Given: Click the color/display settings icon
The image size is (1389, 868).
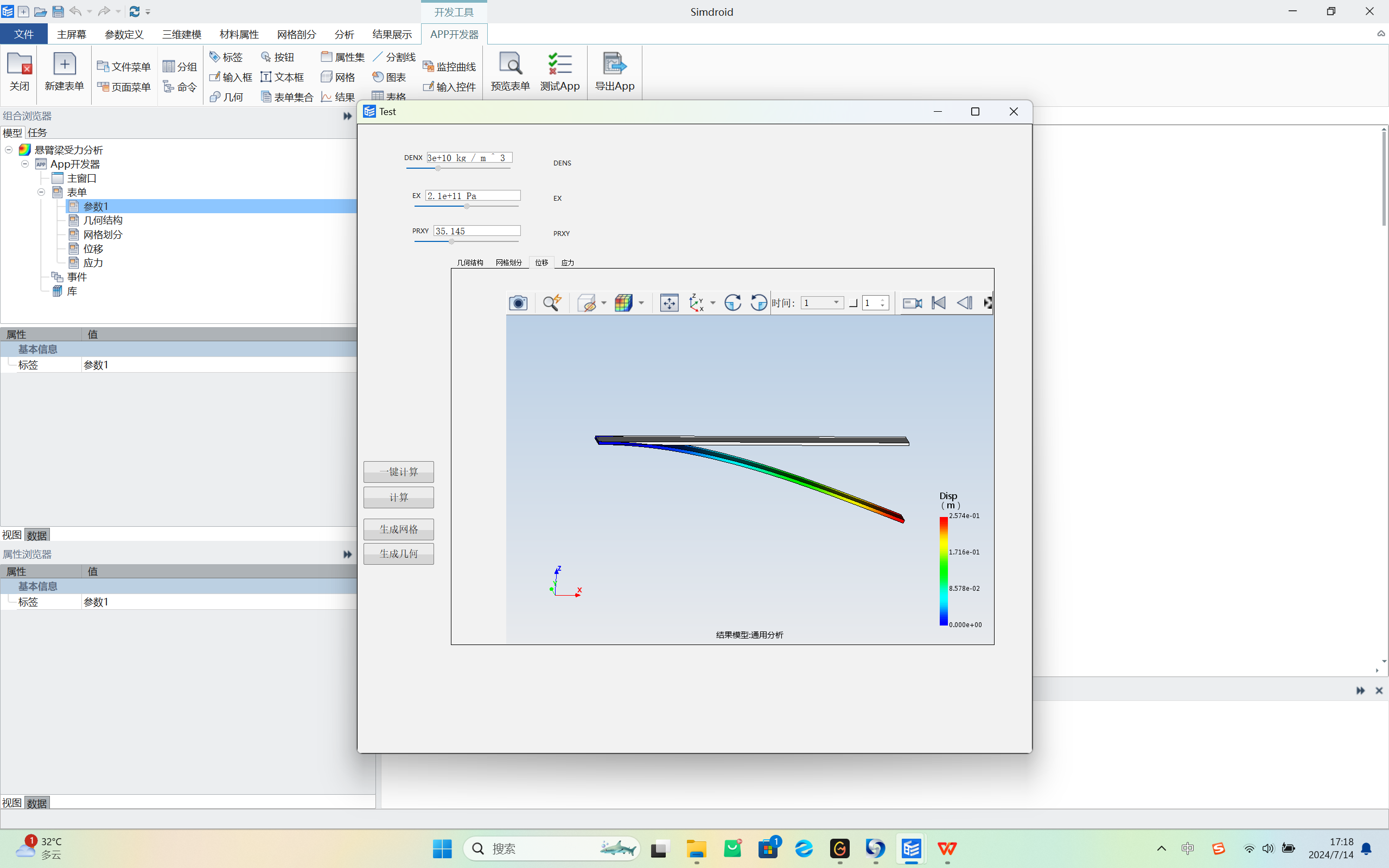Looking at the screenshot, I should (623, 302).
